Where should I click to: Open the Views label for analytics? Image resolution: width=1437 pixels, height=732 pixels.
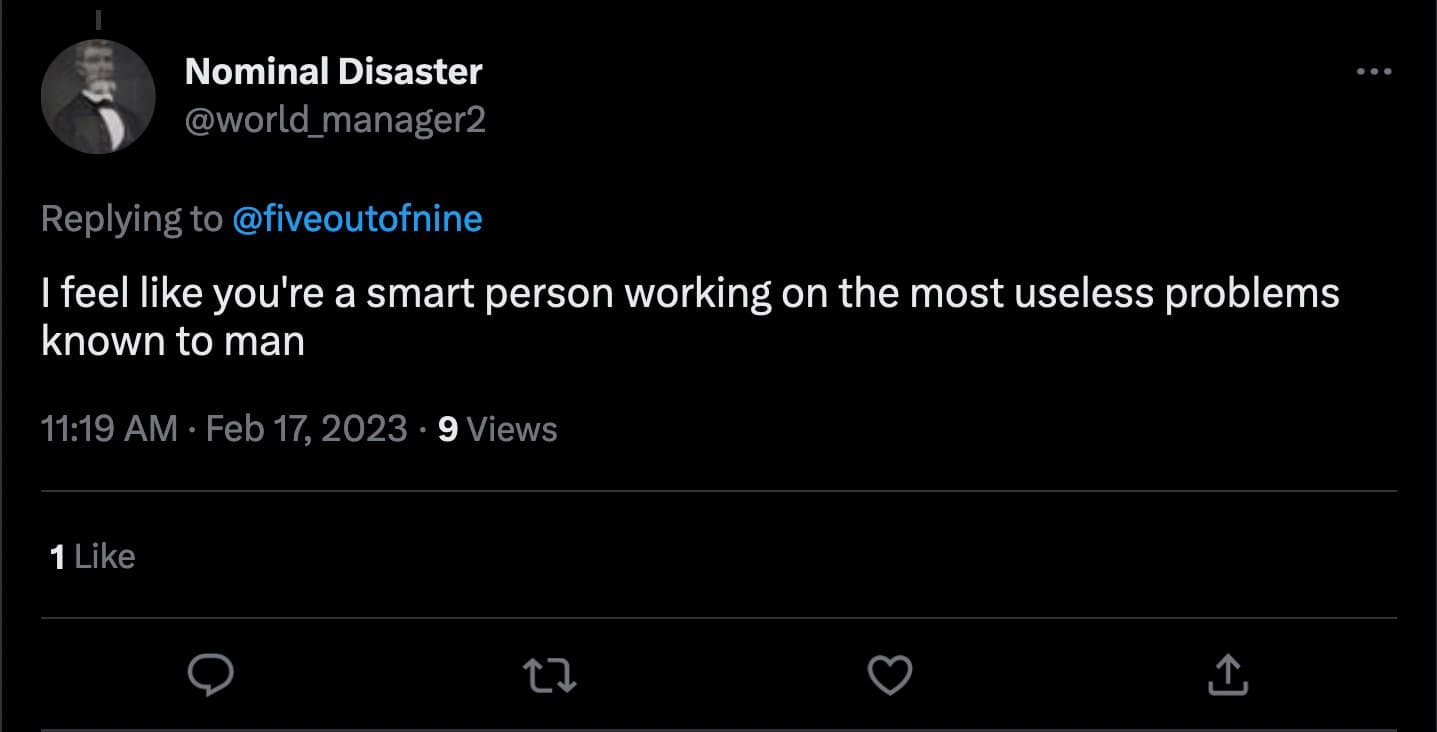[512, 429]
